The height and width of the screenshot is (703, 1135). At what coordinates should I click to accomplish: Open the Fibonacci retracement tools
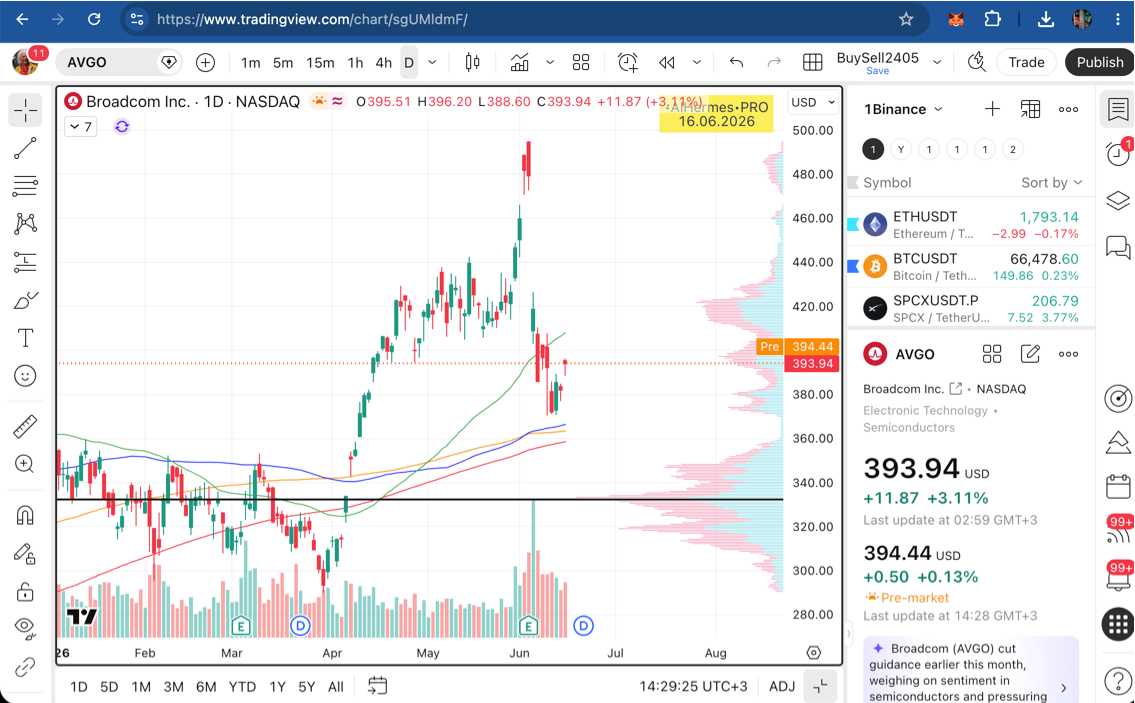[25, 186]
